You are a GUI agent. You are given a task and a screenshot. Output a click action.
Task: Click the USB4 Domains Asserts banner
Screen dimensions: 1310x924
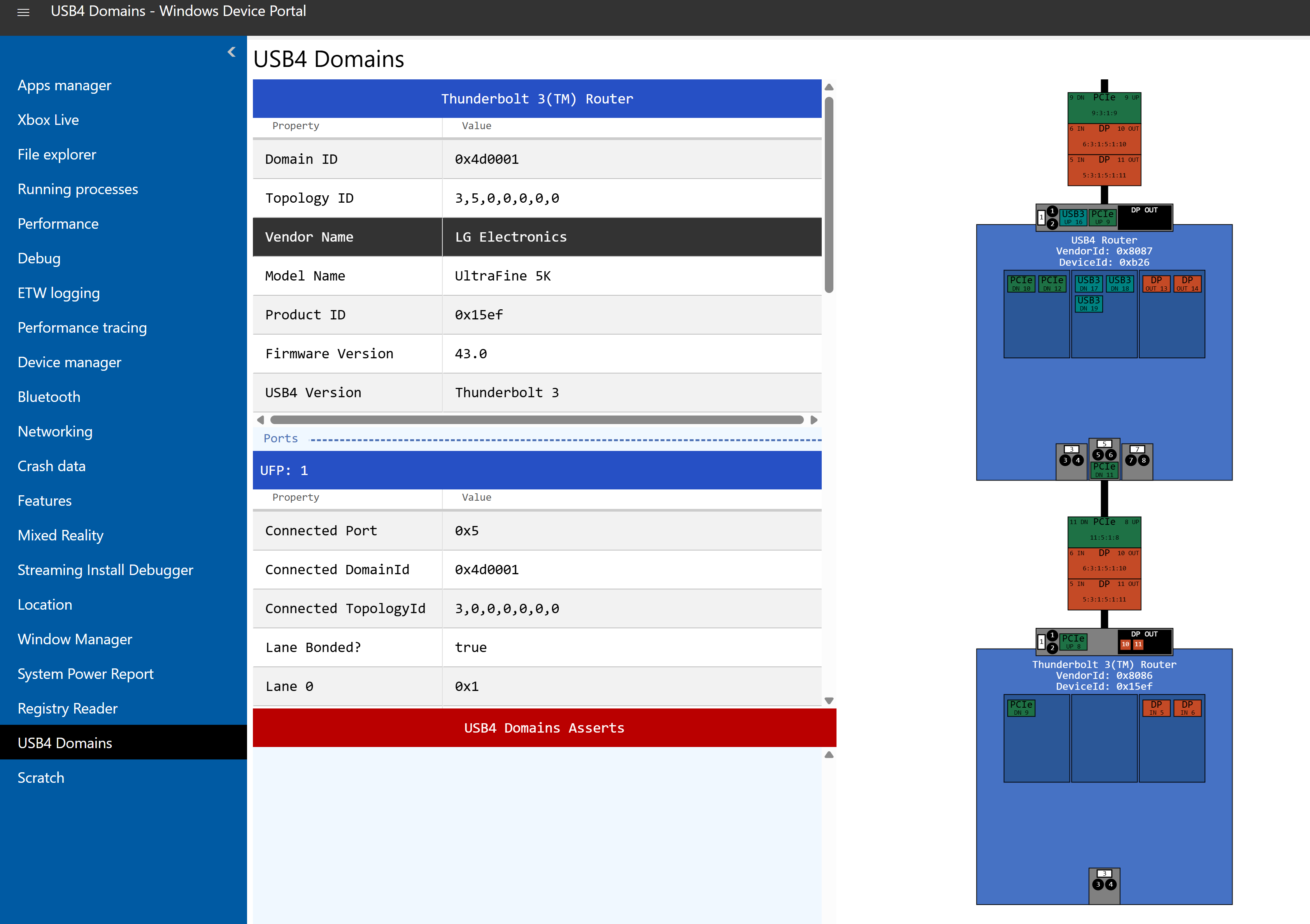(x=544, y=728)
